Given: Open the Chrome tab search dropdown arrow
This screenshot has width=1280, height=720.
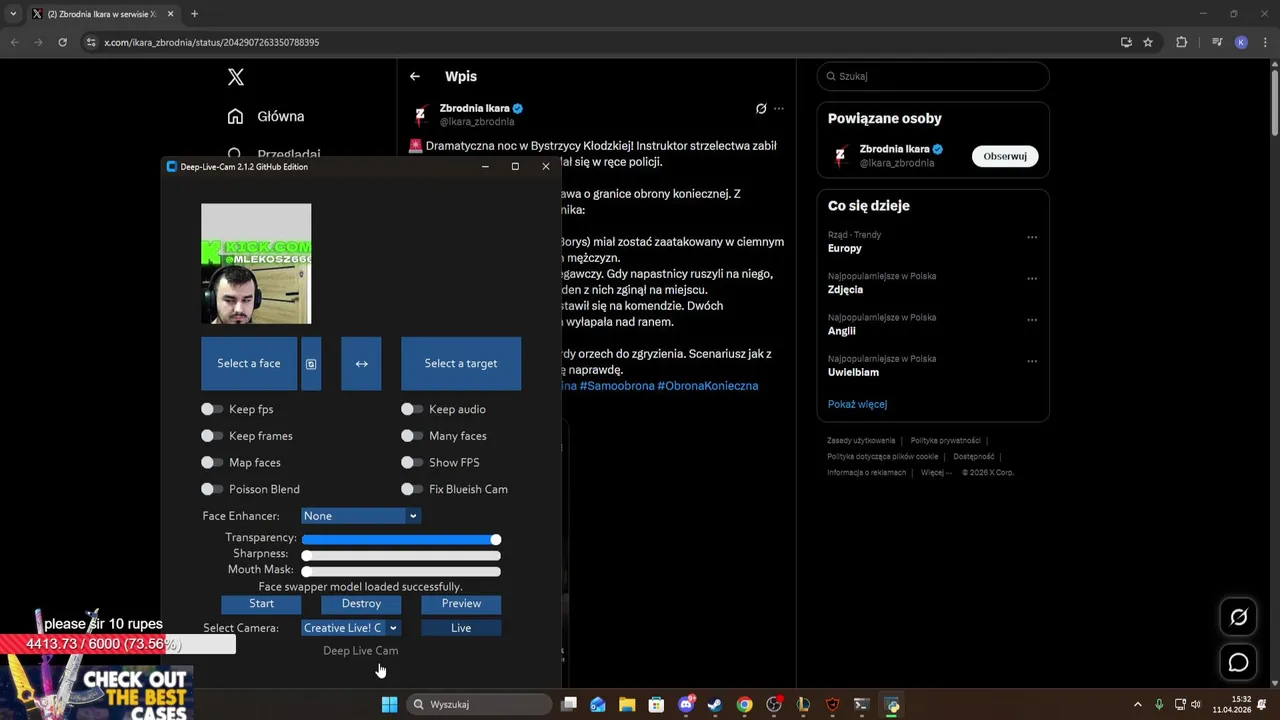Looking at the screenshot, I should coord(13,14).
